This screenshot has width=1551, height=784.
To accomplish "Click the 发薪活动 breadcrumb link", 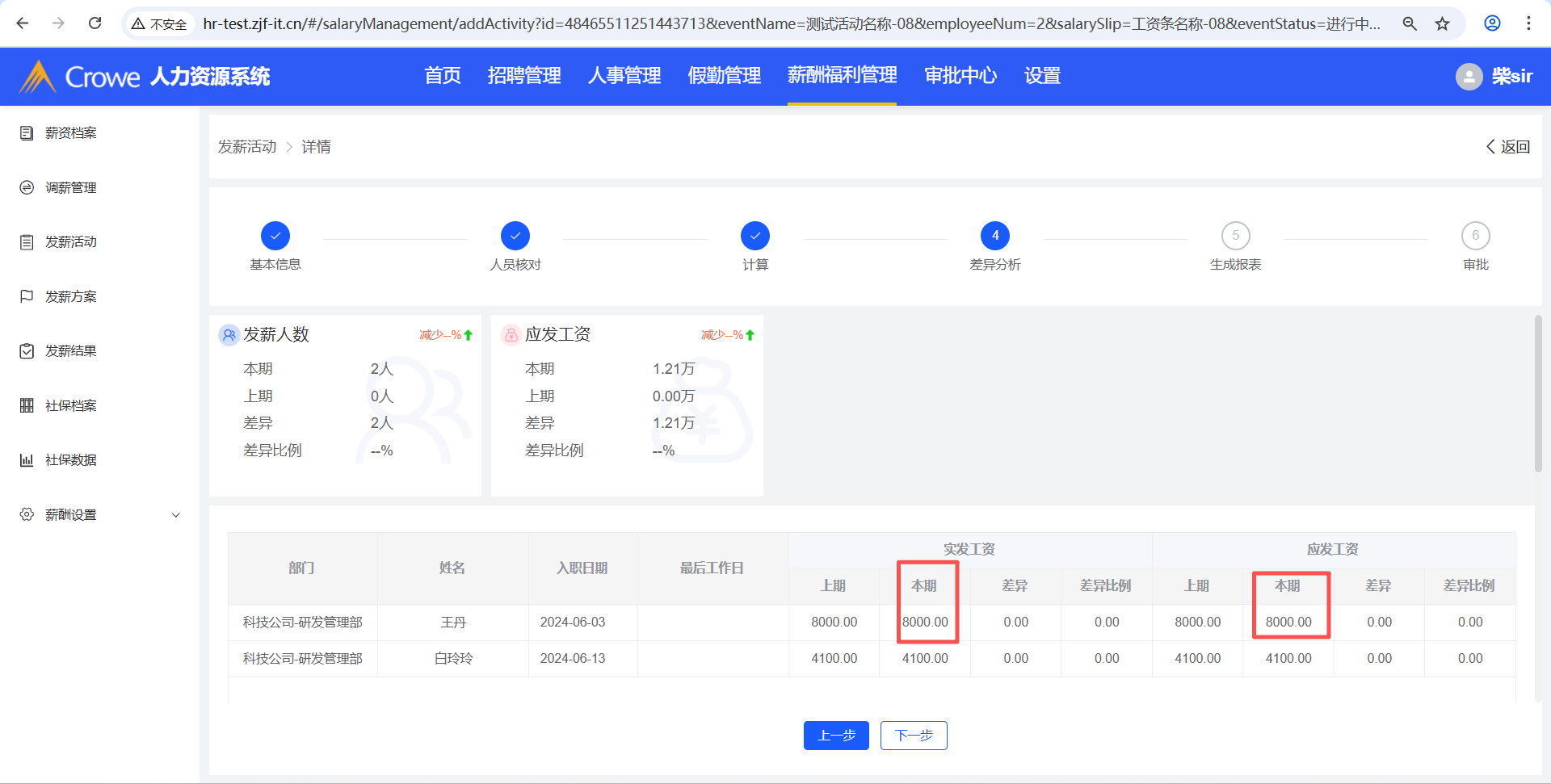I will (x=247, y=147).
